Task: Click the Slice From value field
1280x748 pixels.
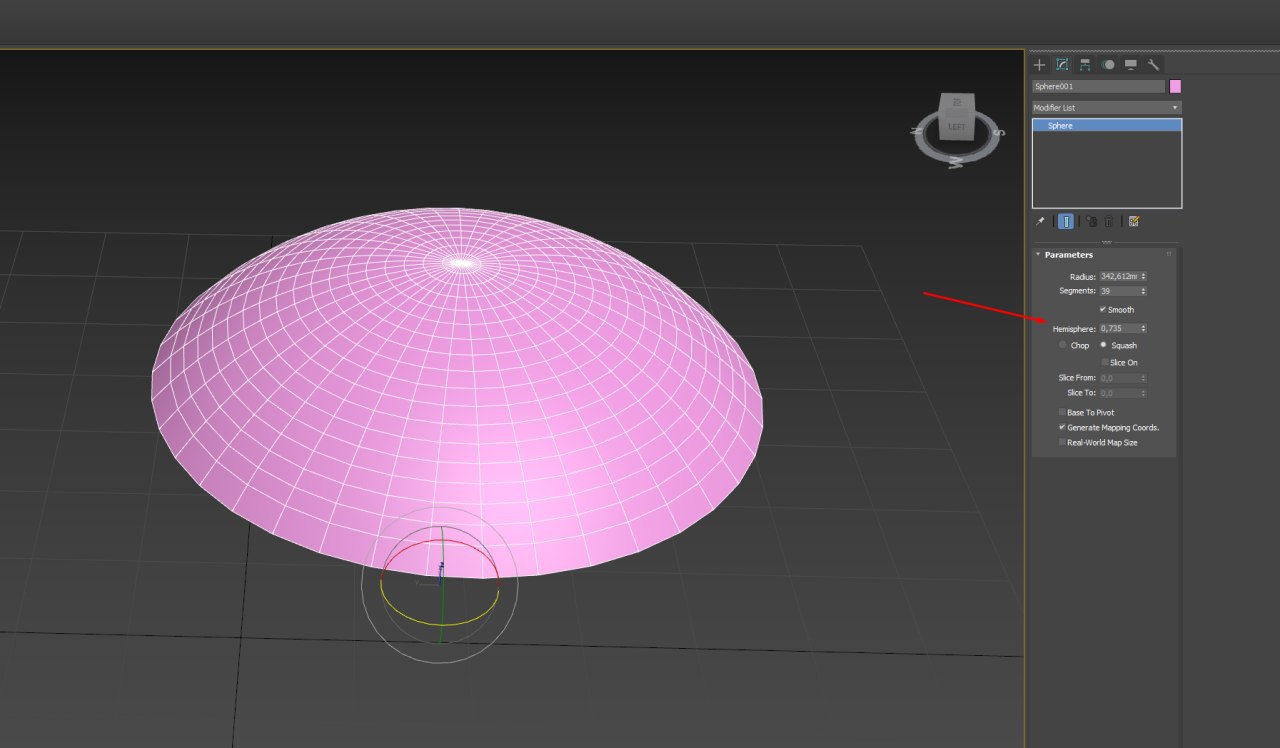Action: 1118,378
